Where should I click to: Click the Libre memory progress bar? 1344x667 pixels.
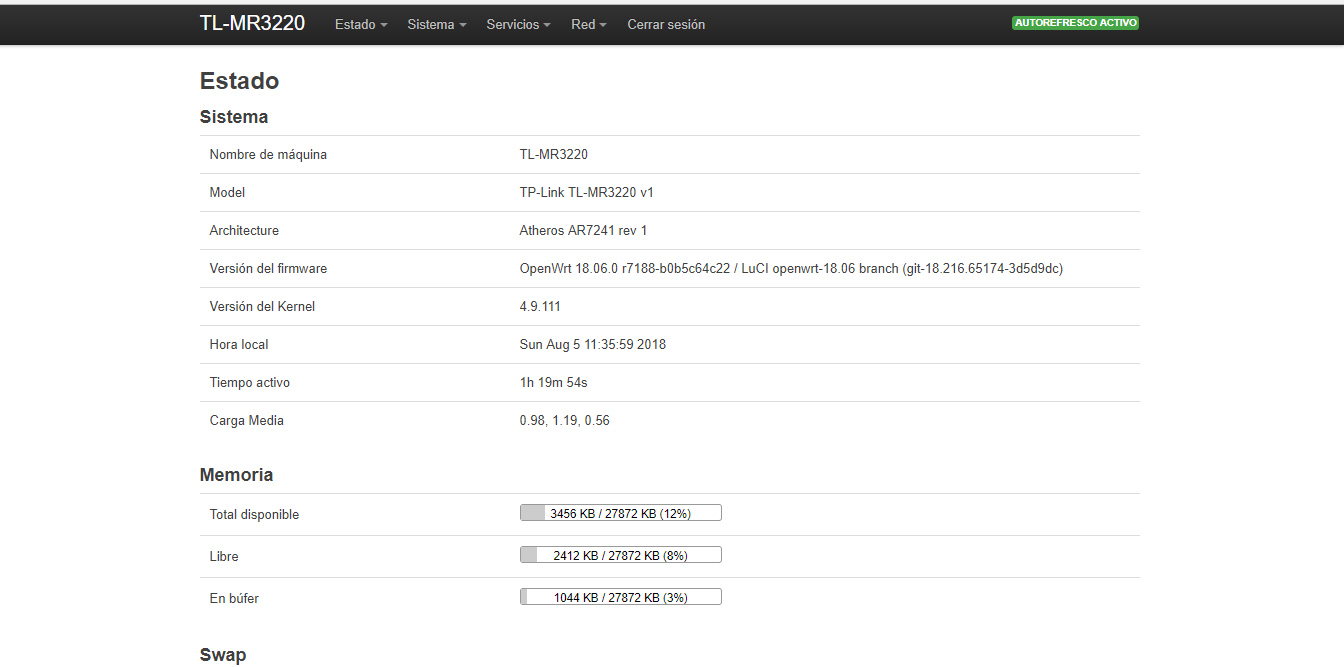621,555
